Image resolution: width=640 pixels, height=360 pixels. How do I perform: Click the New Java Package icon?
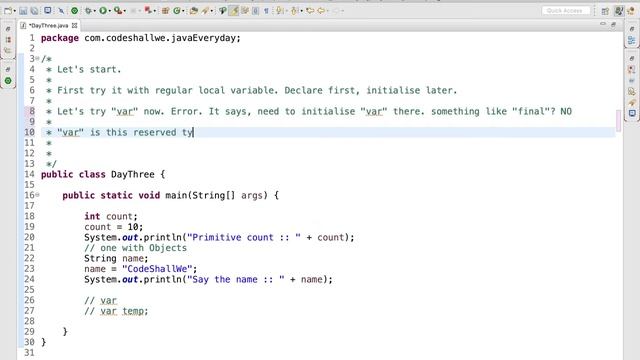pos(165,11)
